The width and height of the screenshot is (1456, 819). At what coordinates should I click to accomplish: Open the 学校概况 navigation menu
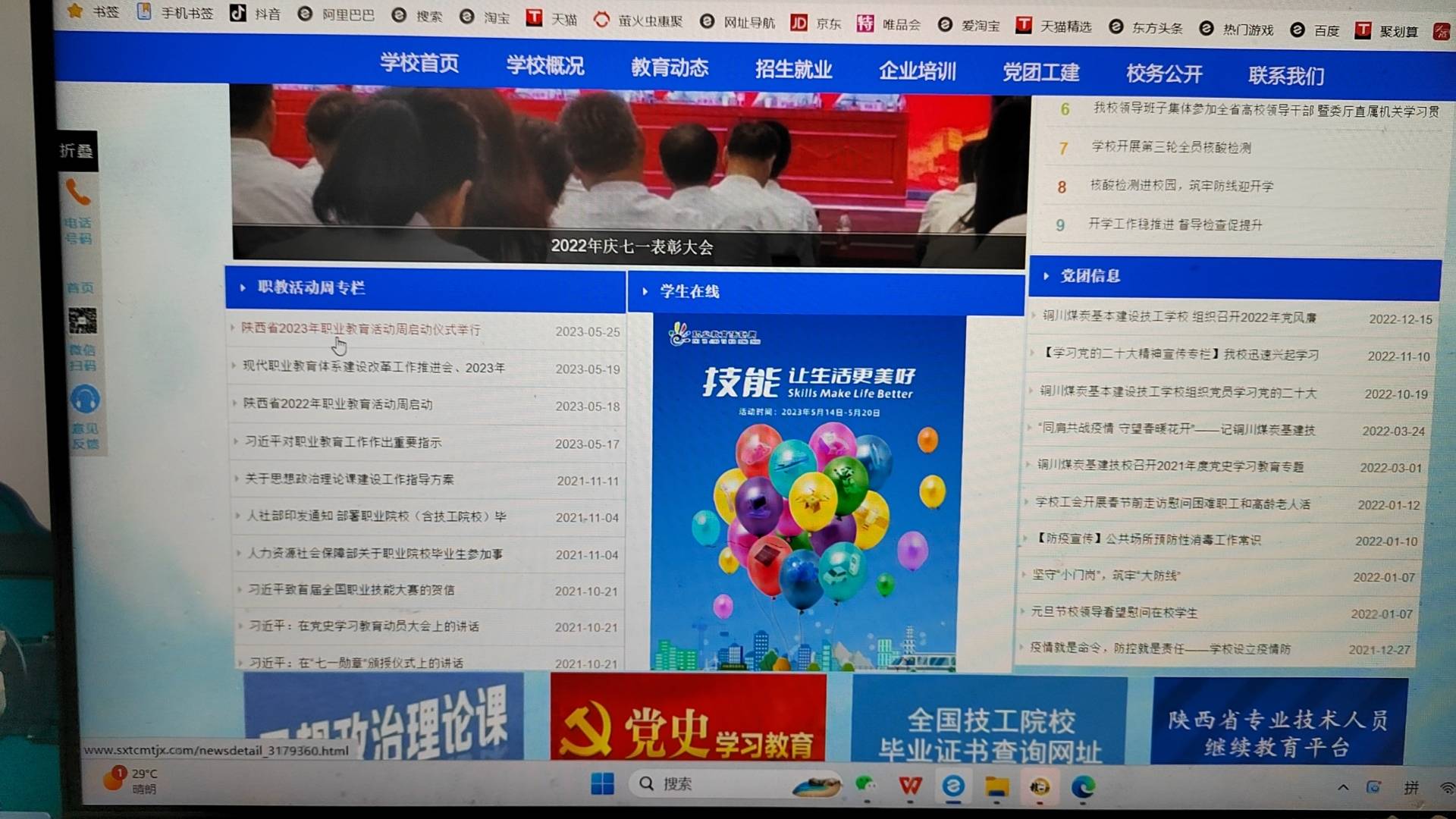(544, 66)
